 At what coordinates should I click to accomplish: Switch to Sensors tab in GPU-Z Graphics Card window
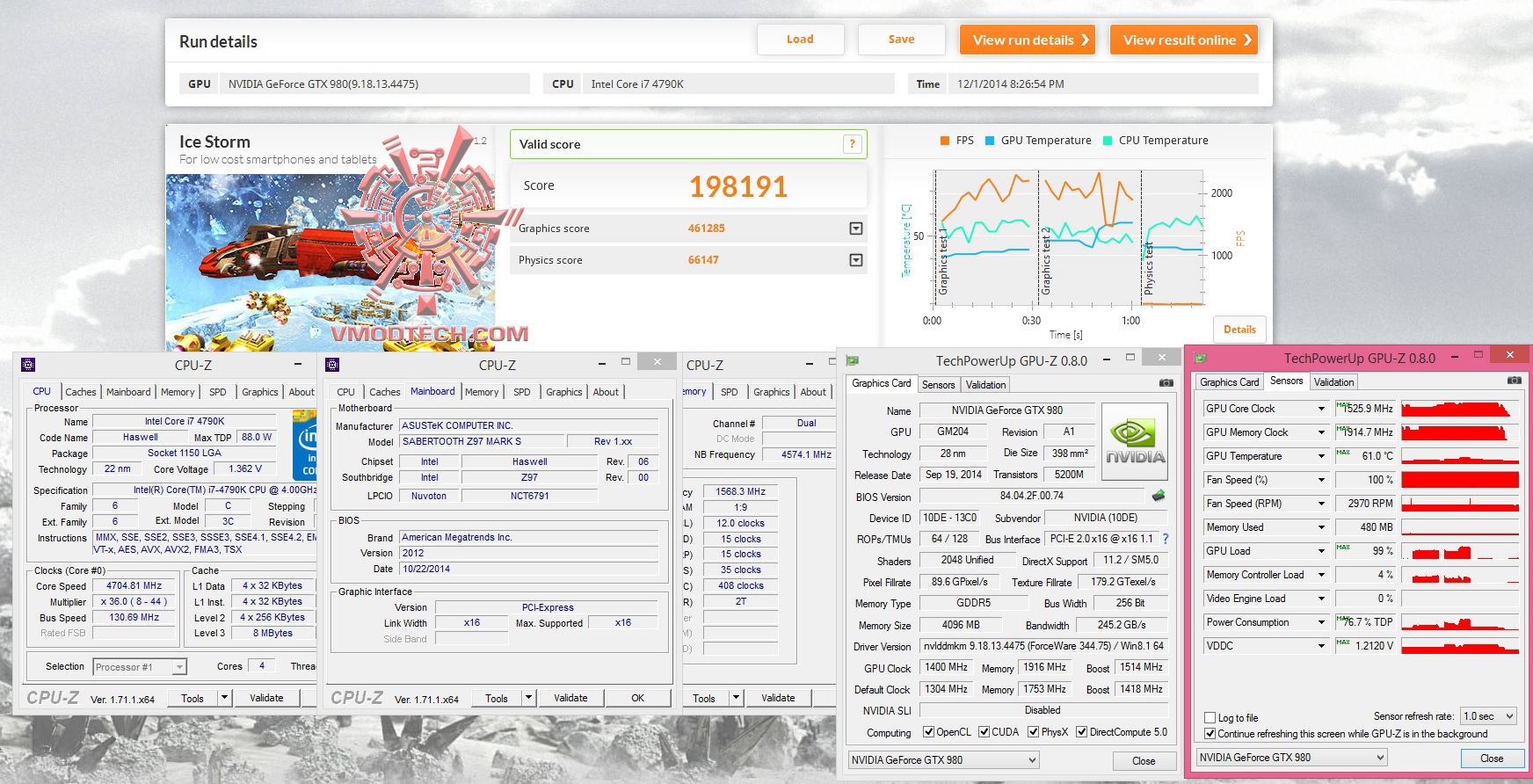[938, 385]
